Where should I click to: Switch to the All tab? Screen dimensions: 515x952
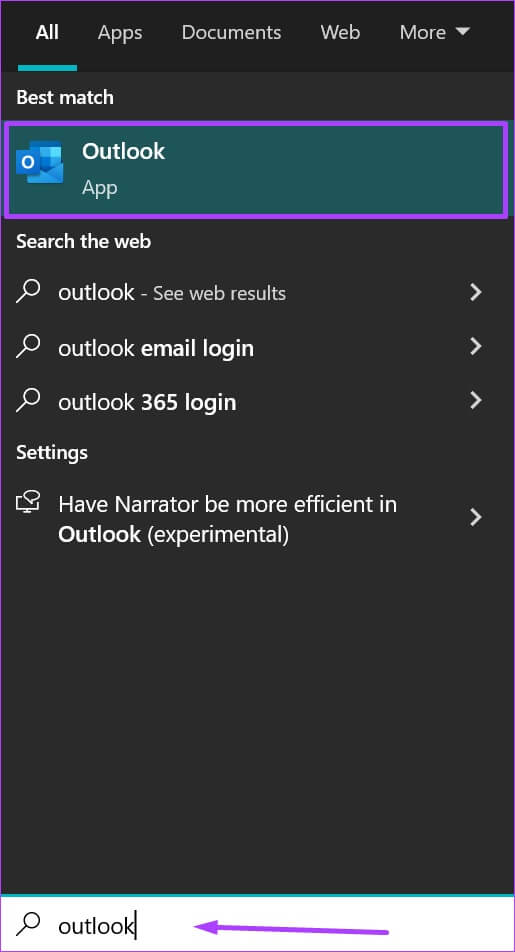[x=47, y=32]
